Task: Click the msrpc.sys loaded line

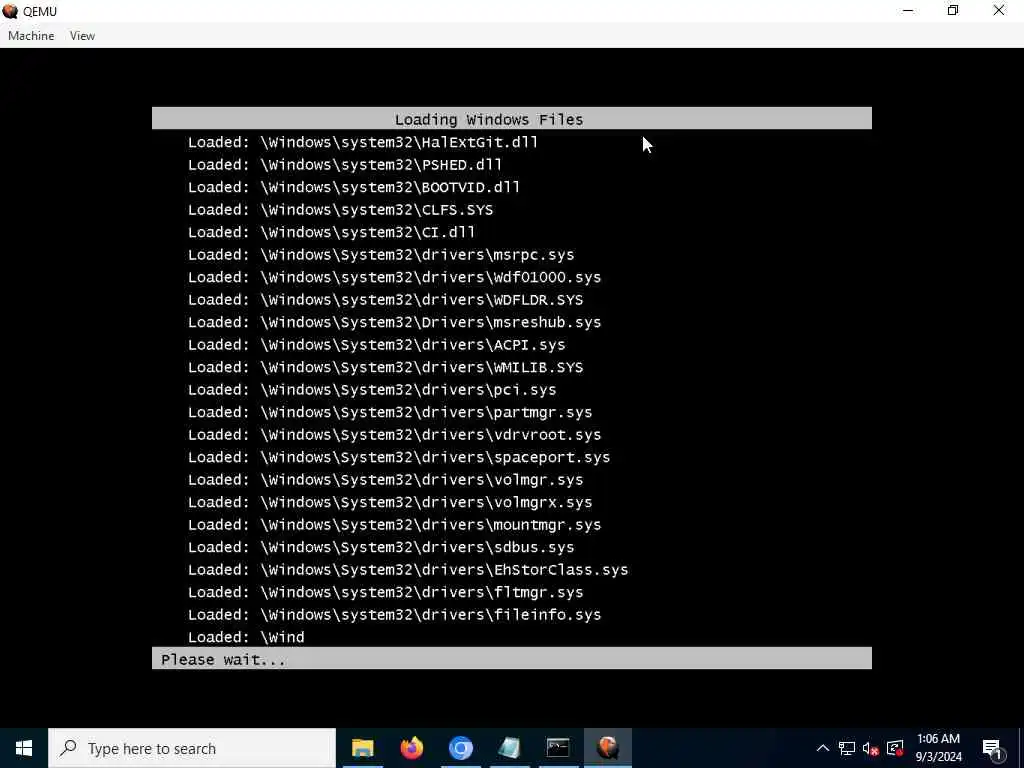Action: [x=381, y=255]
